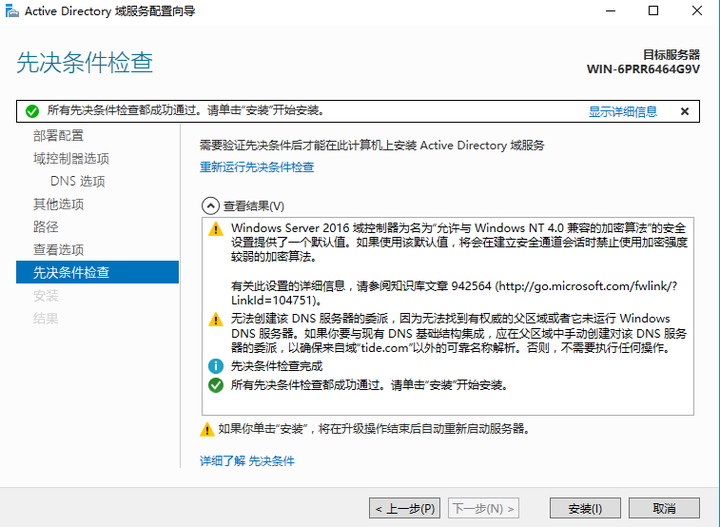Go to 其他选项 step
Viewport: 720px width, 527px height.
pyautogui.click(x=58, y=204)
